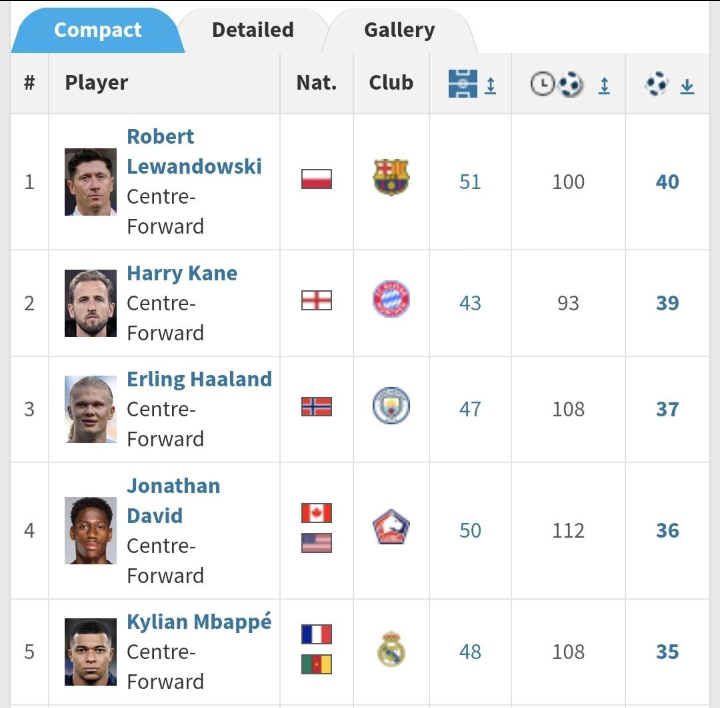Switch to the Detailed tab

(253, 30)
